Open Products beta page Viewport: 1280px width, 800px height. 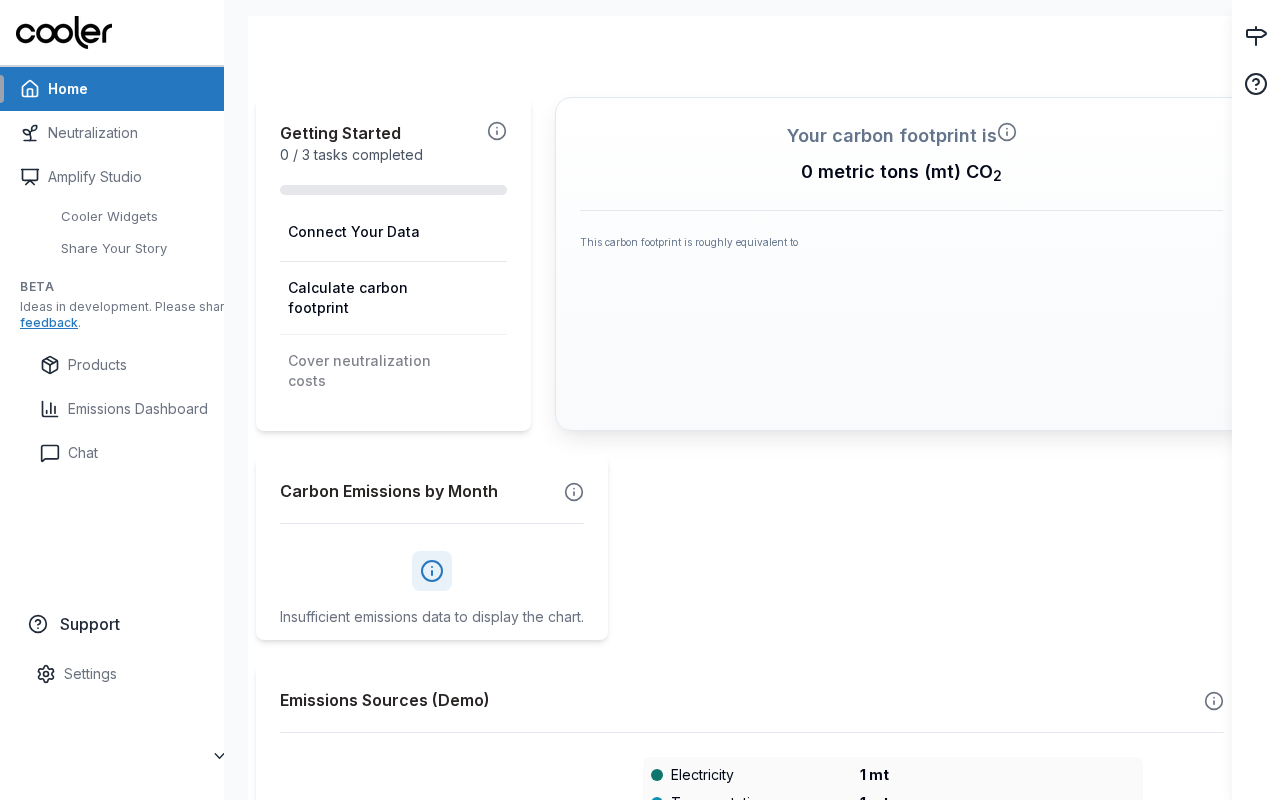[x=97, y=365]
